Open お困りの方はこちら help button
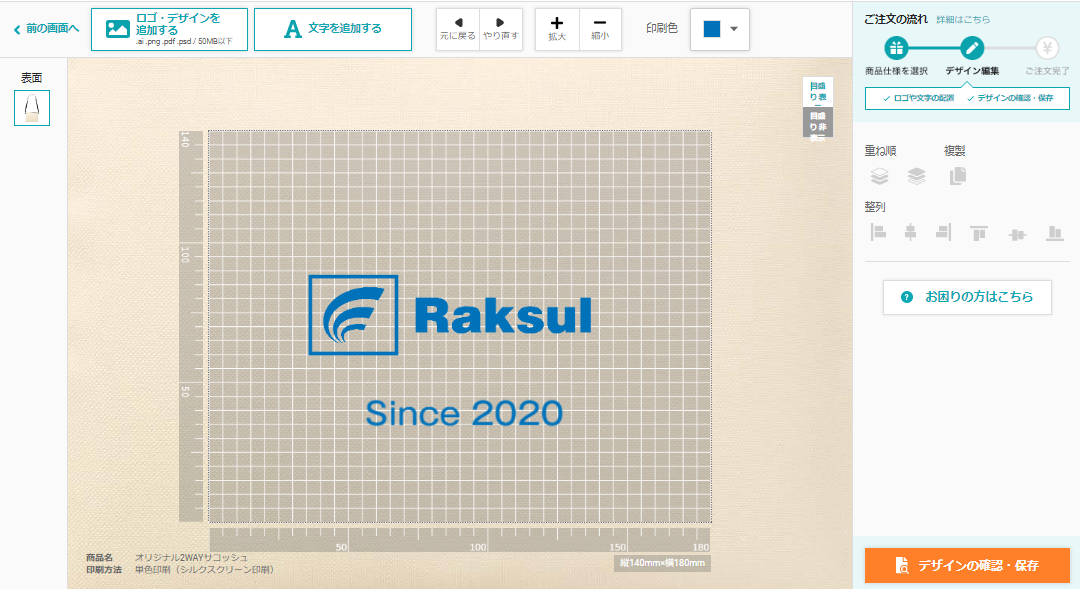This screenshot has height=589, width=1080. click(967, 297)
